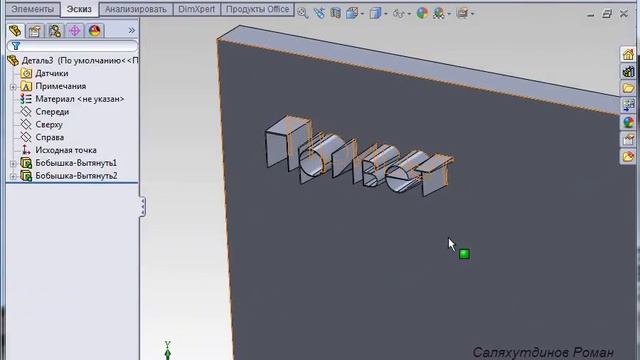Open View Settings dropdown arrow
Screen dimensions: 640x360
pyautogui.click(x=472, y=14)
